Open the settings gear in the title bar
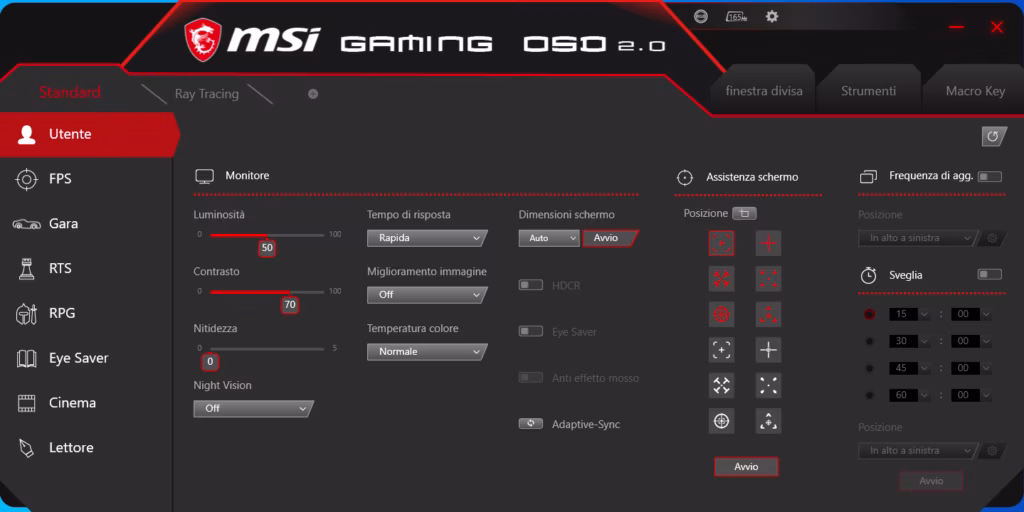Image resolution: width=1024 pixels, height=512 pixels. point(772,16)
